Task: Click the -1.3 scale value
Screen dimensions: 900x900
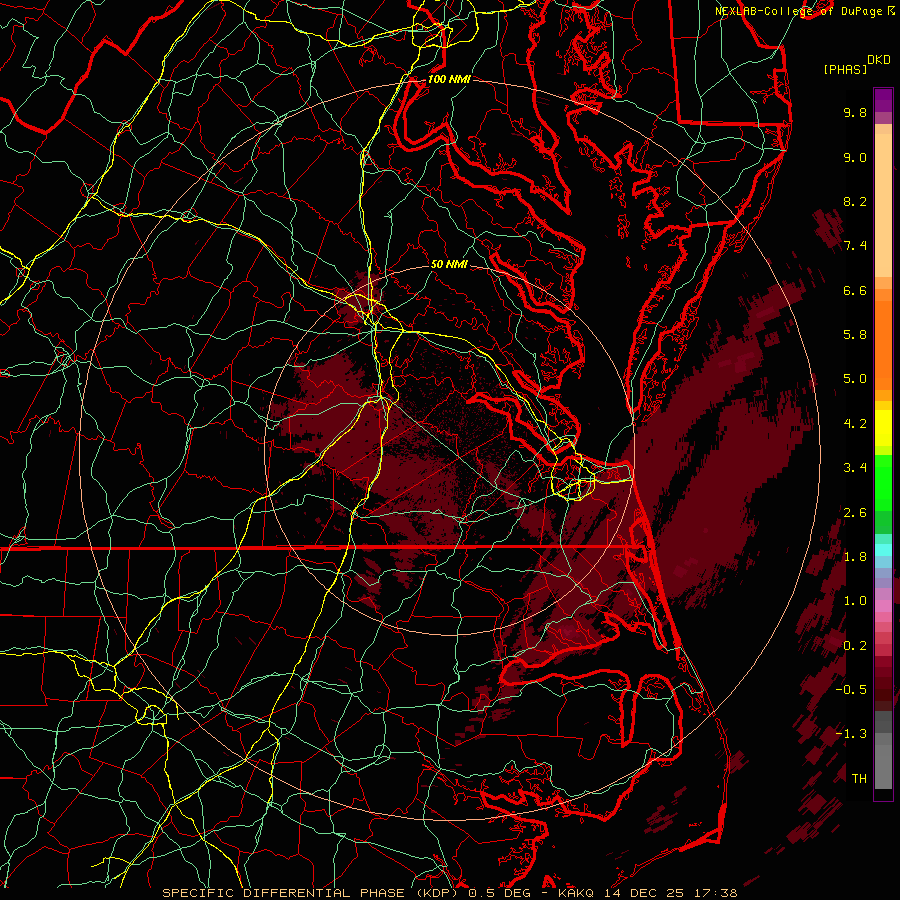Action: [851, 734]
